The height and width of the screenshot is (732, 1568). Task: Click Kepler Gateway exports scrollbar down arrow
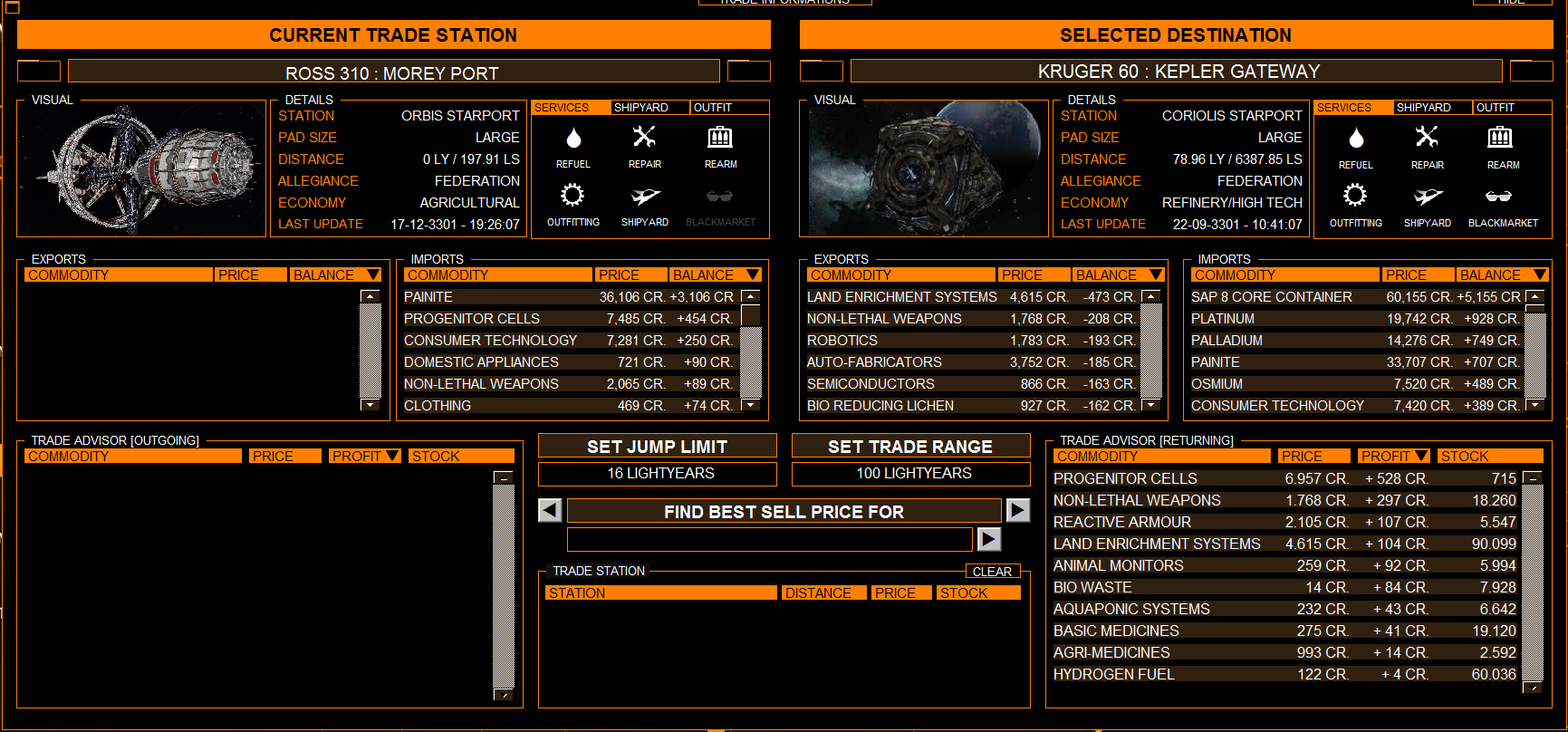pos(1151,405)
